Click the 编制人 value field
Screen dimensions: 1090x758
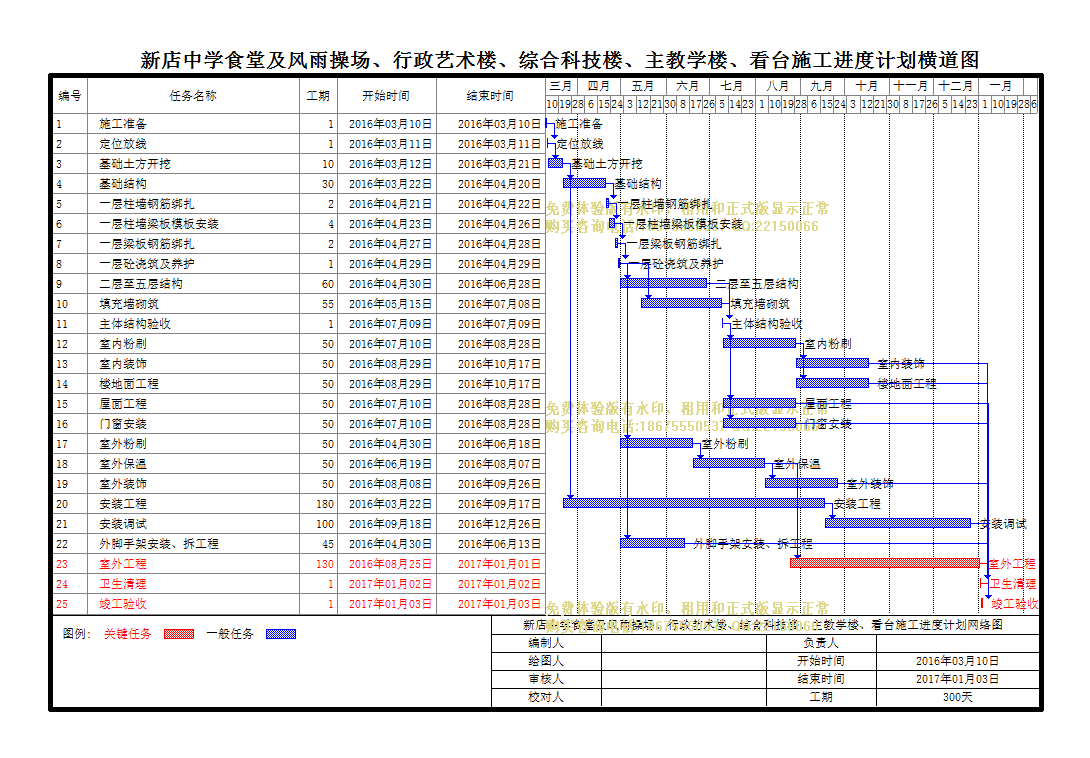(684, 643)
